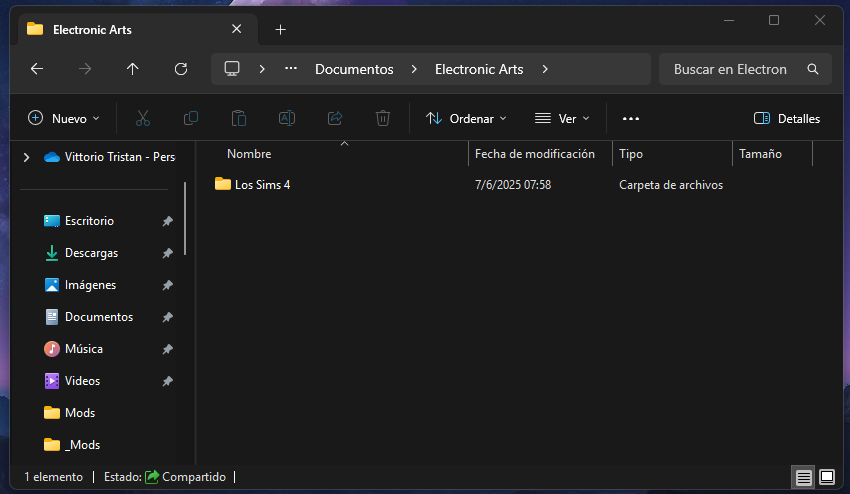This screenshot has width=850, height=494.
Task: Click Documentos in the address breadcrumb
Action: [354, 69]
